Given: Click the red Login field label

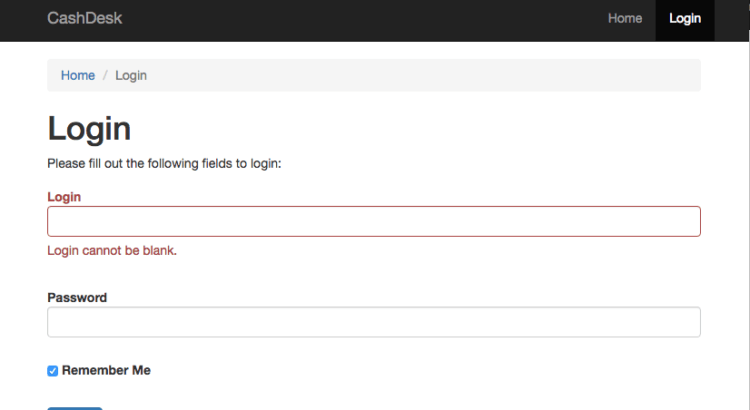Looking at the screenshot, I should pyautogui.click(x=64, y=197).
